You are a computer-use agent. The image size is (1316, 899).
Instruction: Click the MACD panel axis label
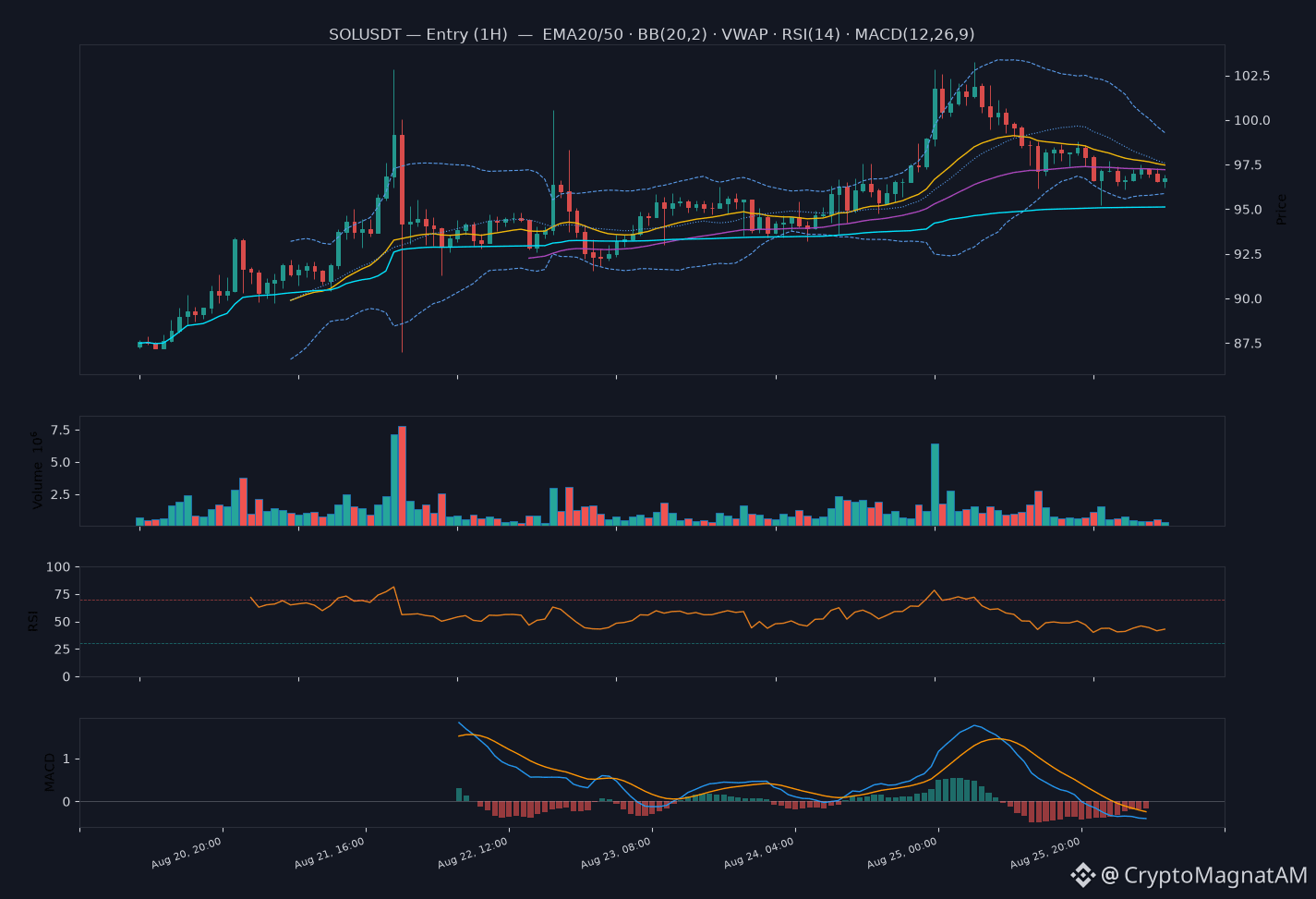[51, 772]
